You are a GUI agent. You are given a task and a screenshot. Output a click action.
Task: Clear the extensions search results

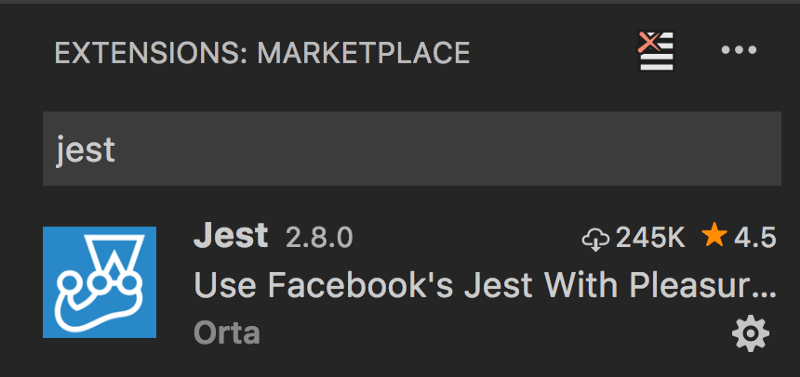656,52
